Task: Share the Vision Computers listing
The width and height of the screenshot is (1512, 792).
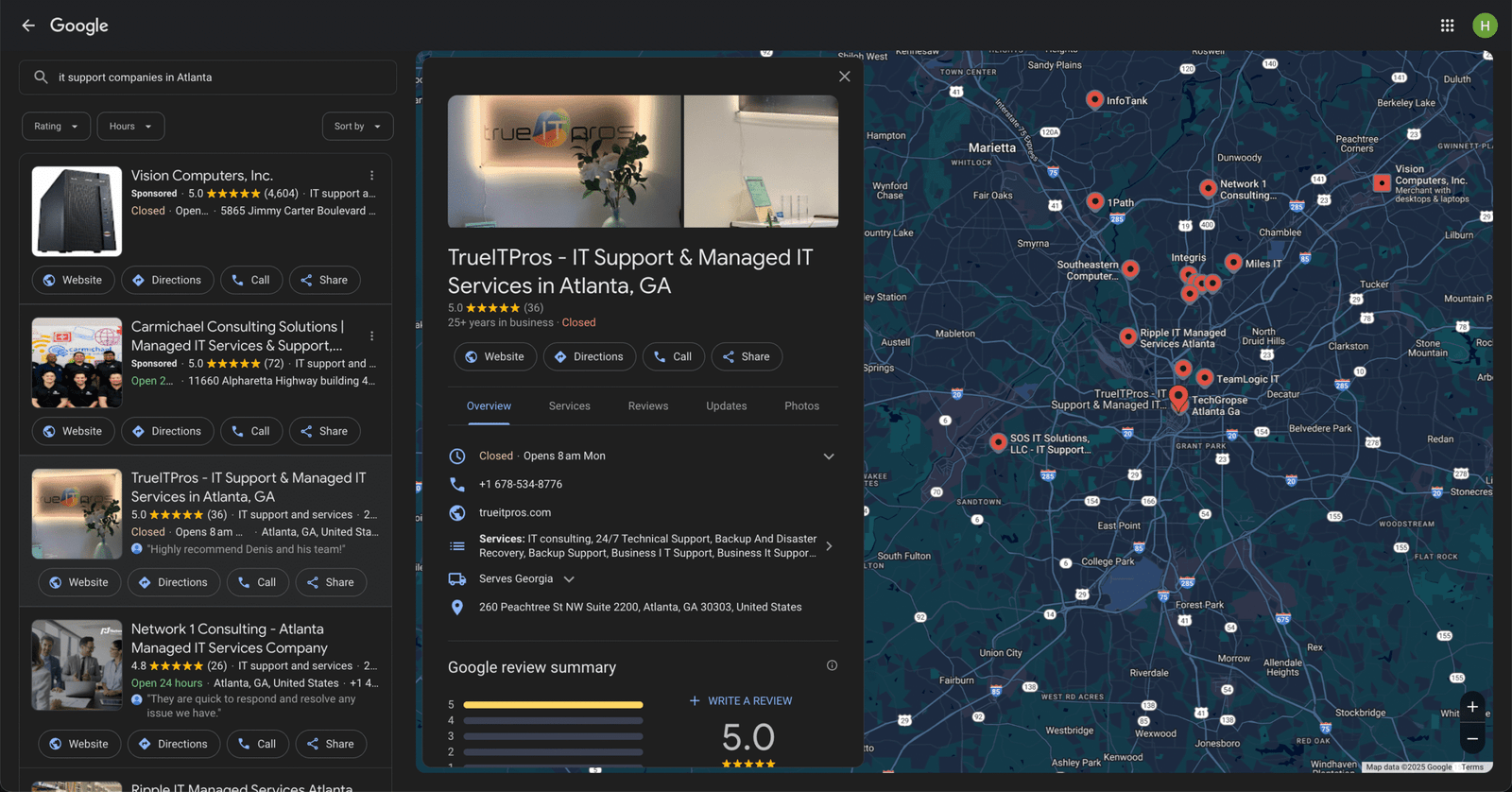Action: [324, 281]
